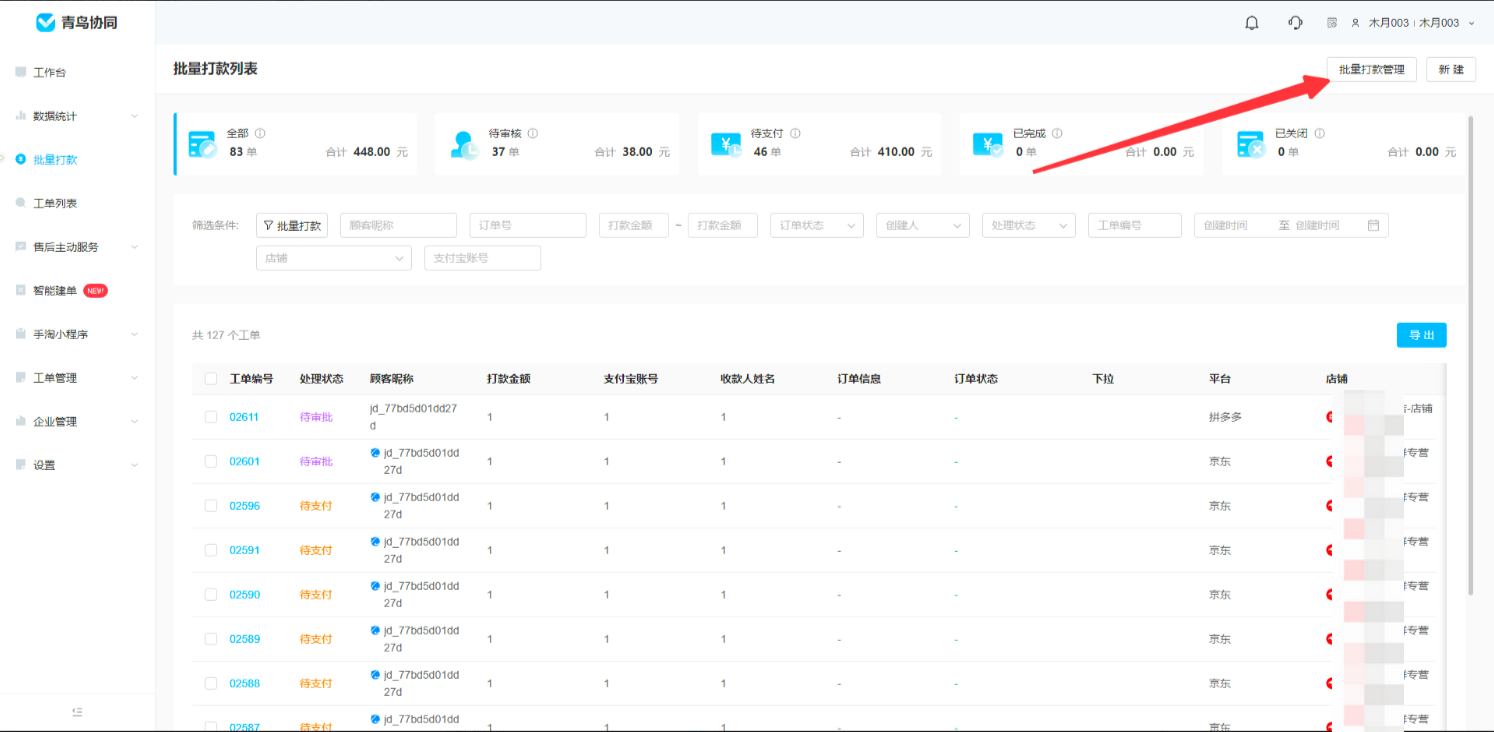Click the 批量打款 sidebar icon
This screenshot has height=732, width=1494.
coord(21,159)
